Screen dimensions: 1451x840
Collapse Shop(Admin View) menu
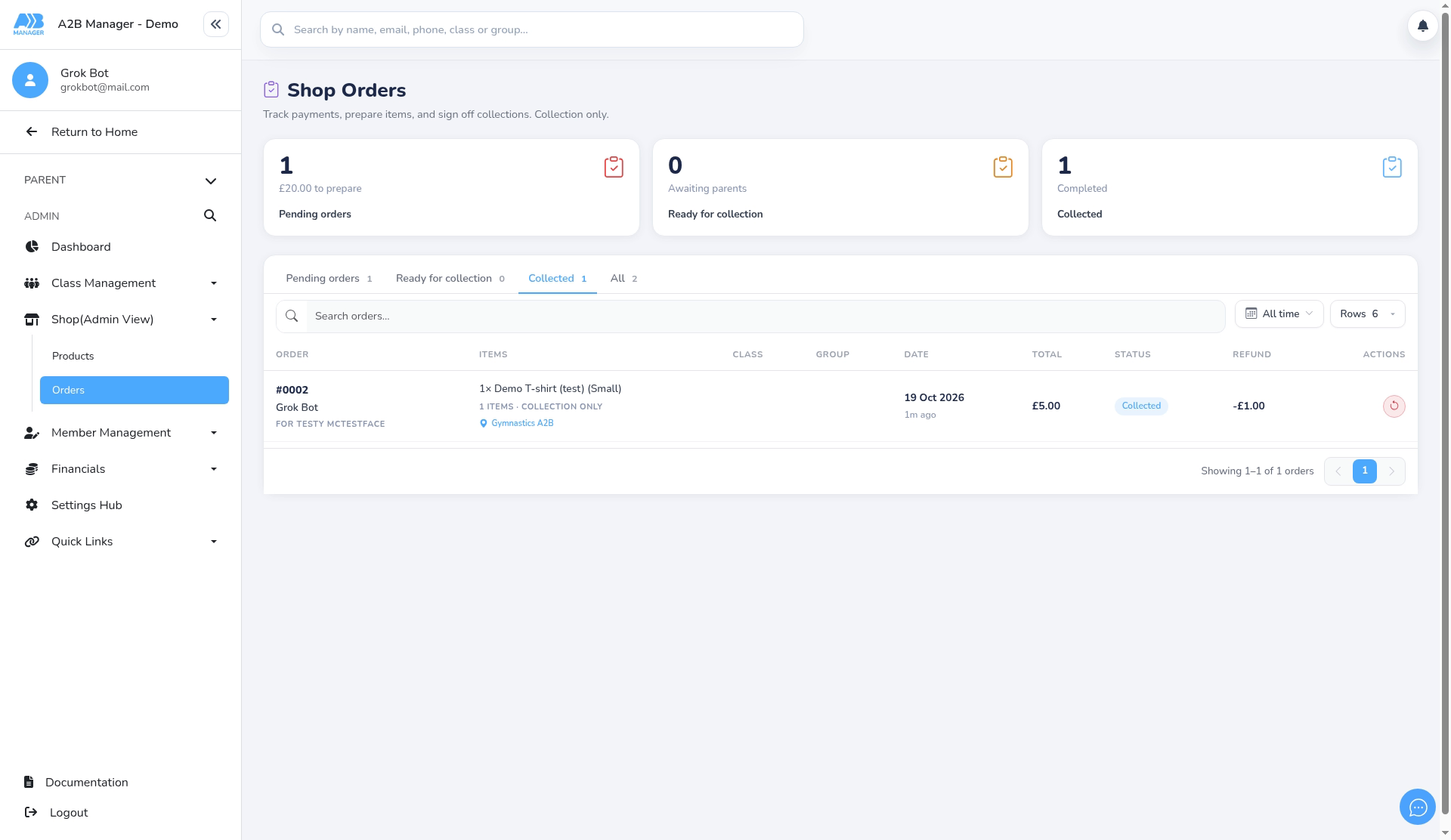click(121, 320)
